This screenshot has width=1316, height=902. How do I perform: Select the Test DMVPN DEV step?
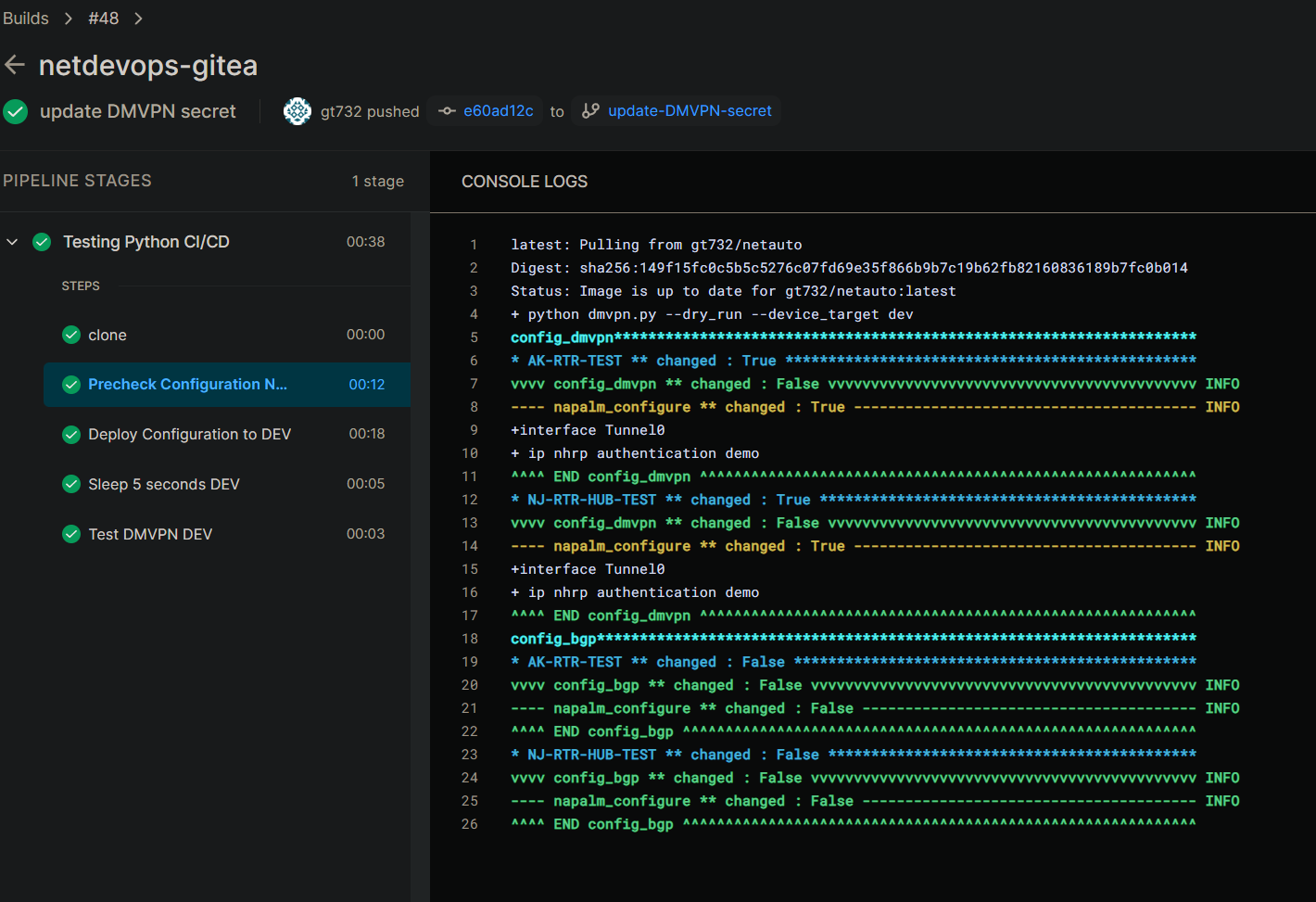coord(150,534)
